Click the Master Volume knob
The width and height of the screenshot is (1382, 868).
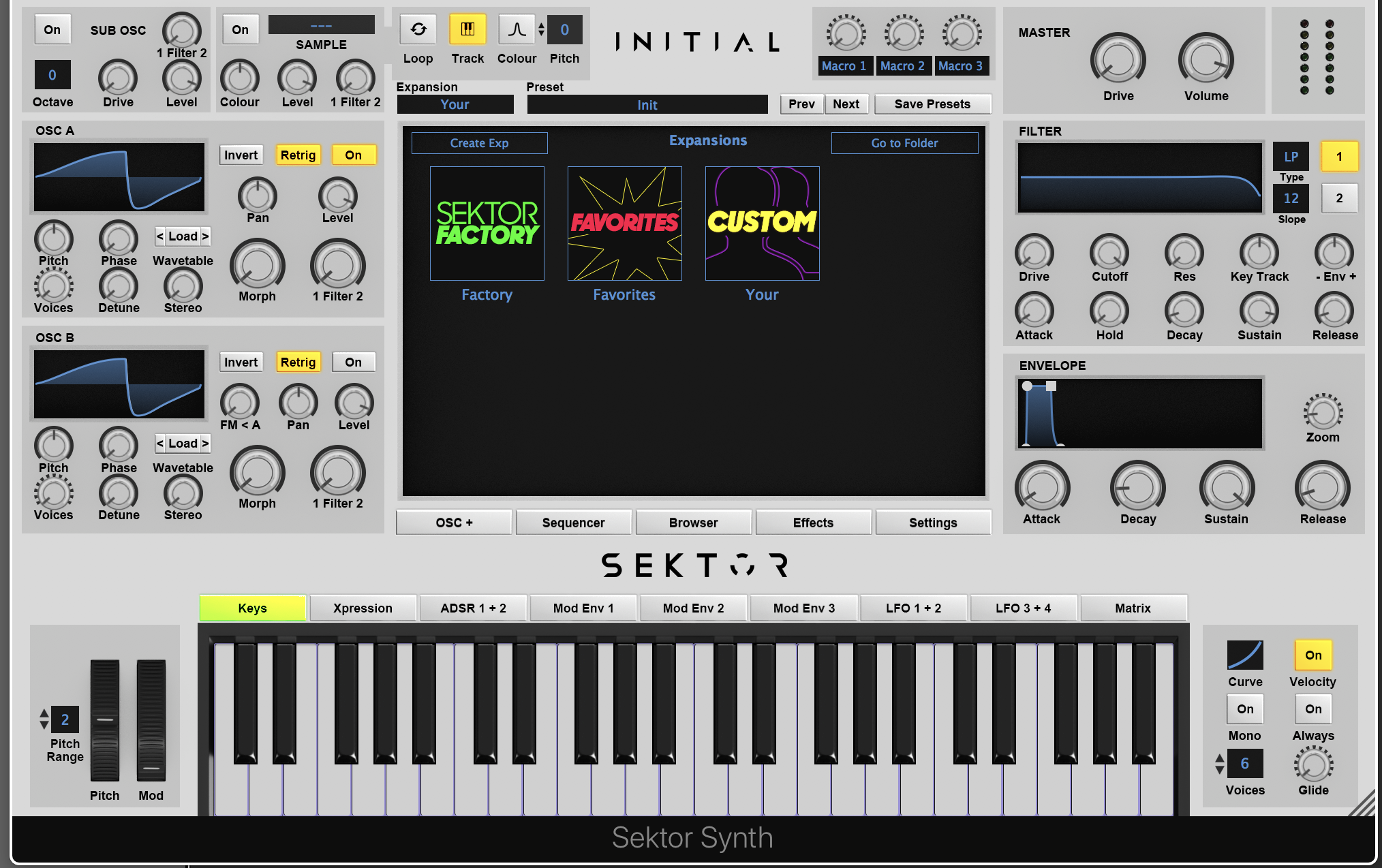1206,60
